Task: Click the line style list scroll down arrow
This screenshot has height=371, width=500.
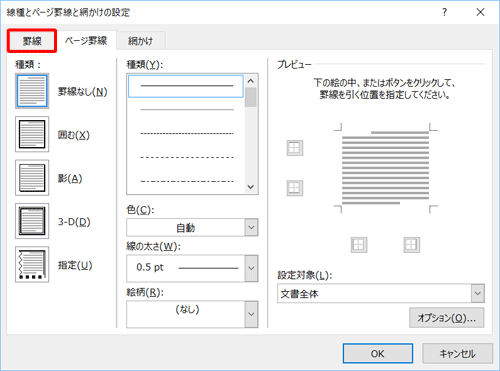Action: pos(251,187)
